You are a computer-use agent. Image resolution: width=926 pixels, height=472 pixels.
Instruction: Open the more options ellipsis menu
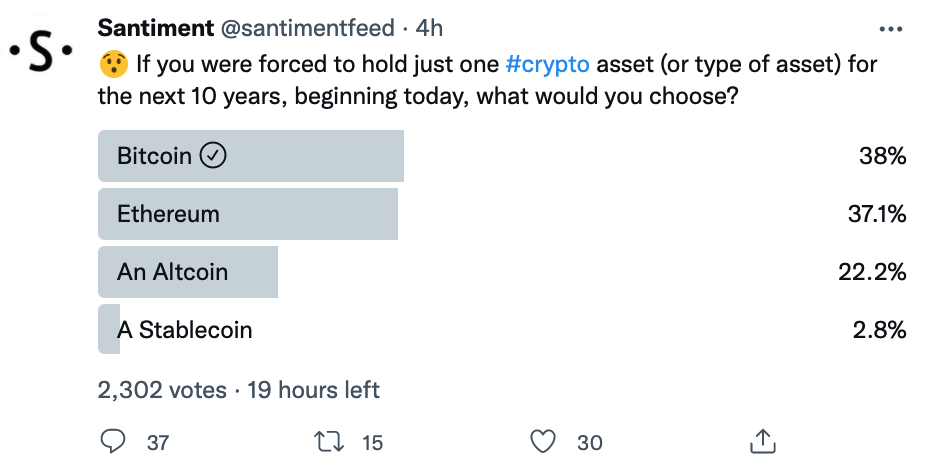click(890, 29)
